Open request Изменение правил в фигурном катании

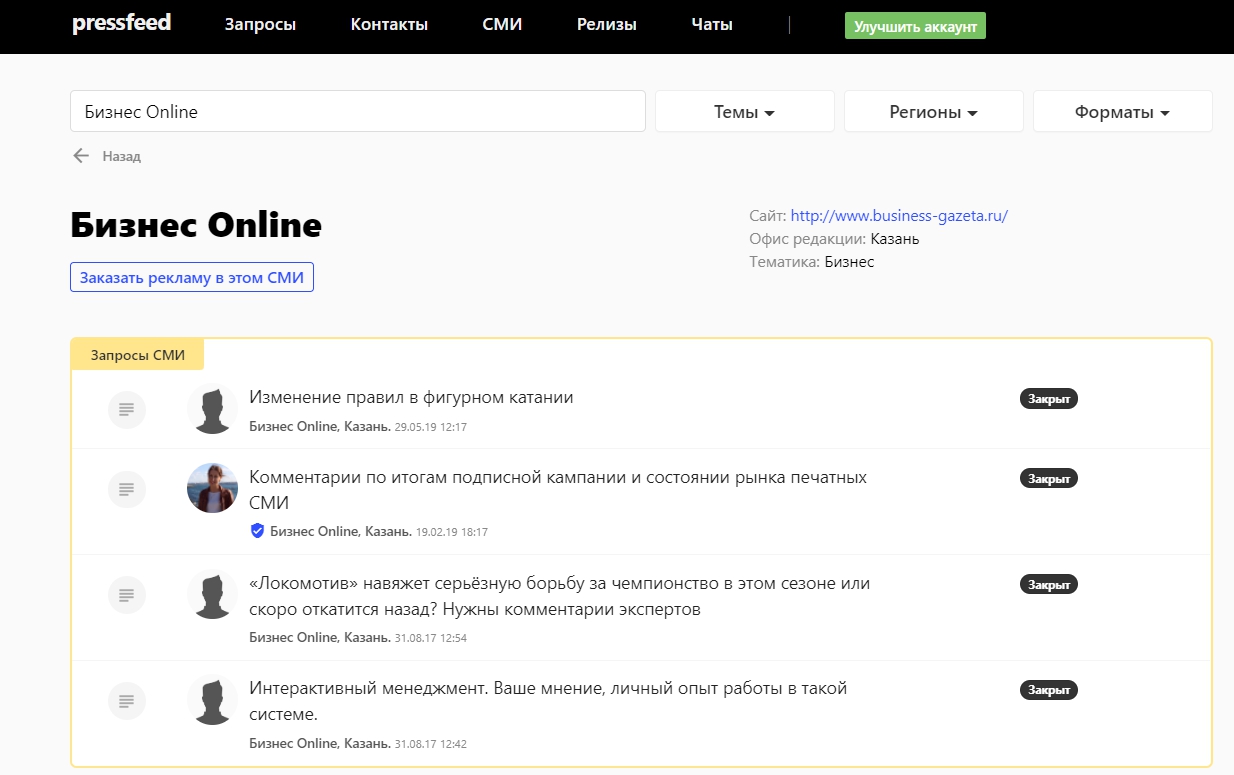[411, 397]
